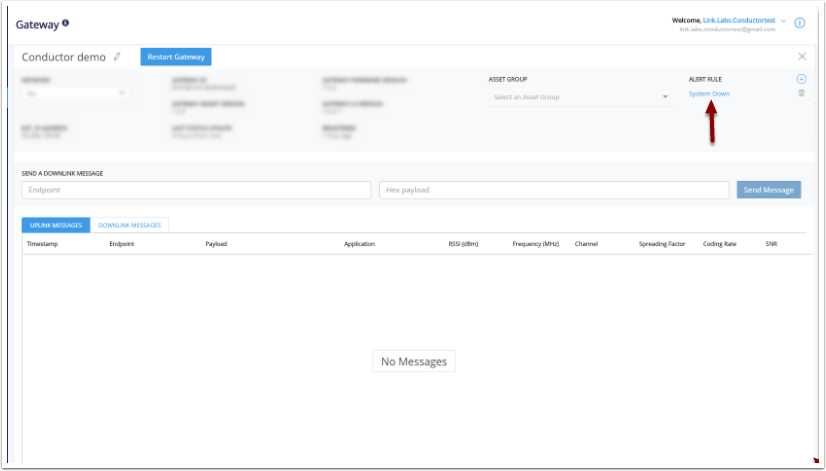
Task: Click the info icon next to Gateway title
Action: click(x=66, y=22)
